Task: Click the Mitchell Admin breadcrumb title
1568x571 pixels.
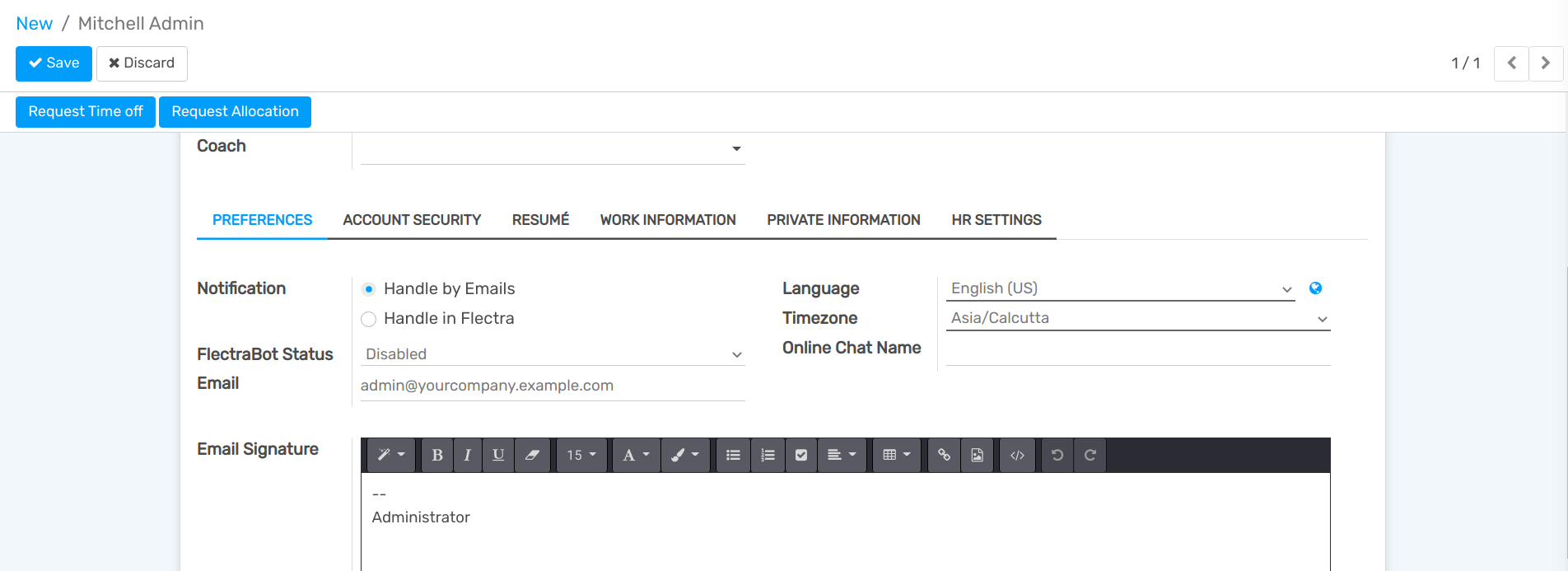Action: point(141,24)
